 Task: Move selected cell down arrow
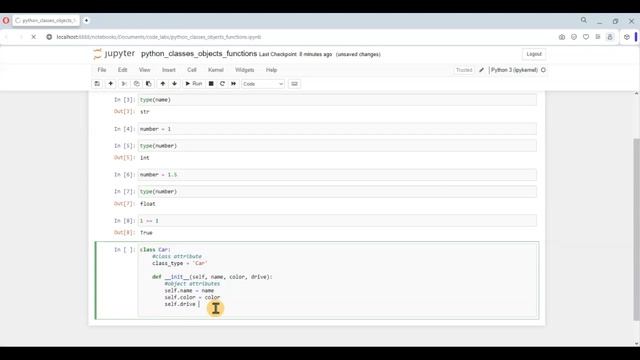pos(174,84)
